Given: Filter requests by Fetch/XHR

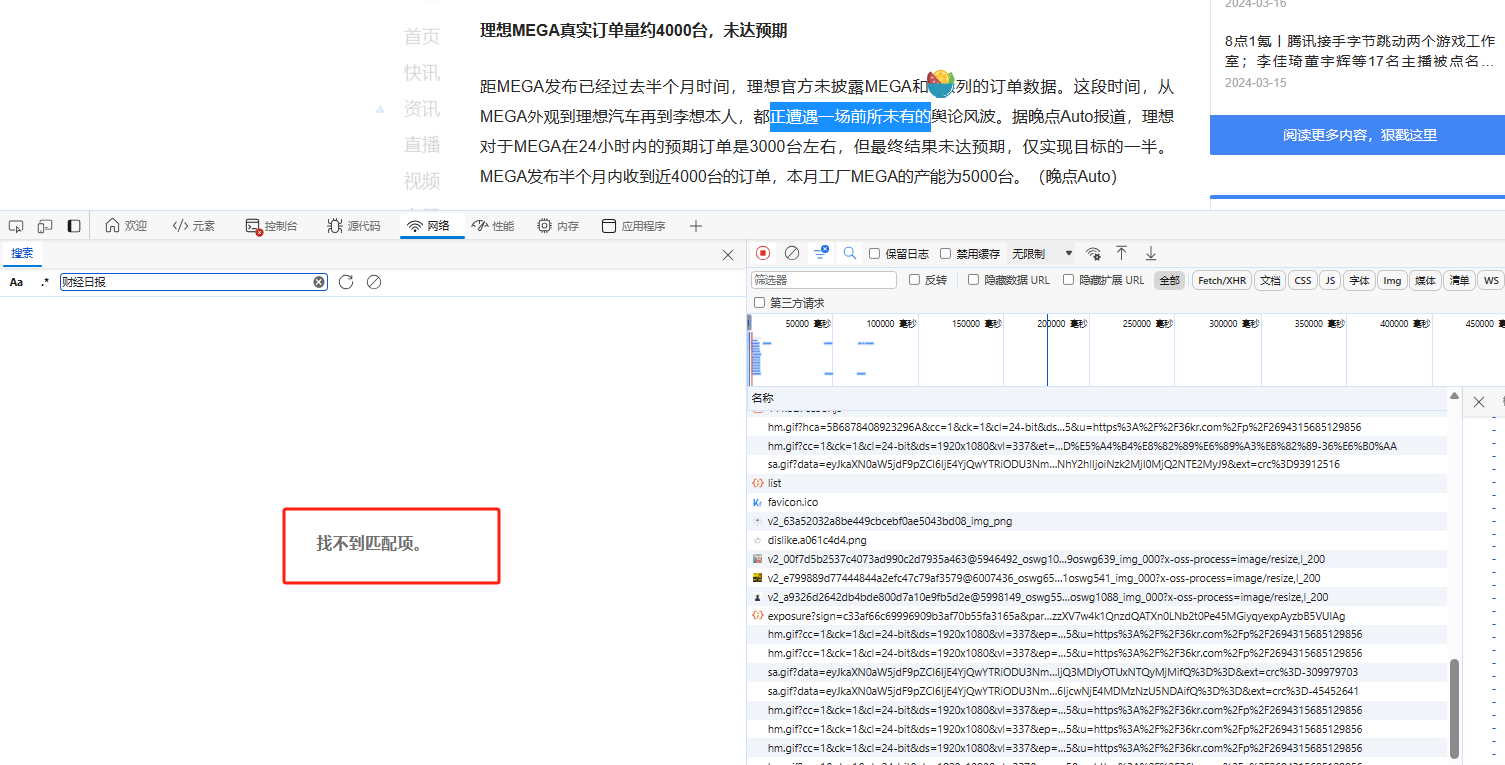Looking at the screenshot, I should (x=1222, y=281).
